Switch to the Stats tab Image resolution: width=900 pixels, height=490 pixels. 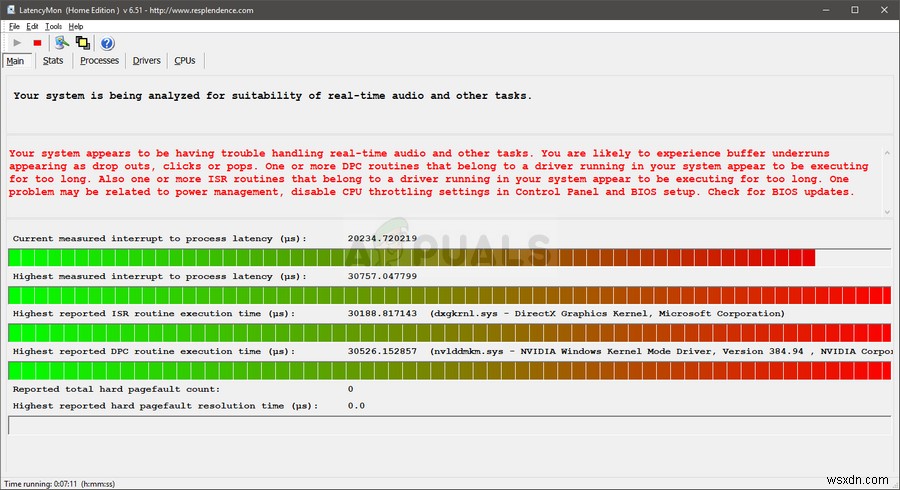click(53, 60)
